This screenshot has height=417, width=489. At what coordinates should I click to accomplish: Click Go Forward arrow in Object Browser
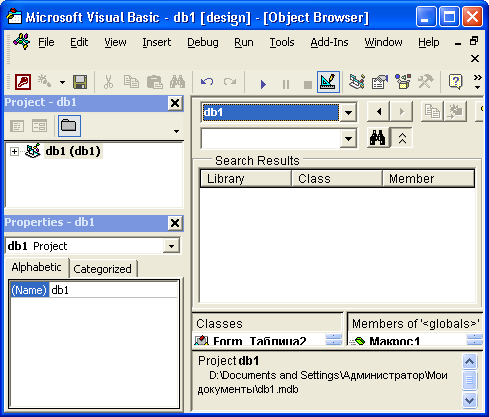pyautogui.click(x=401, y=112)
